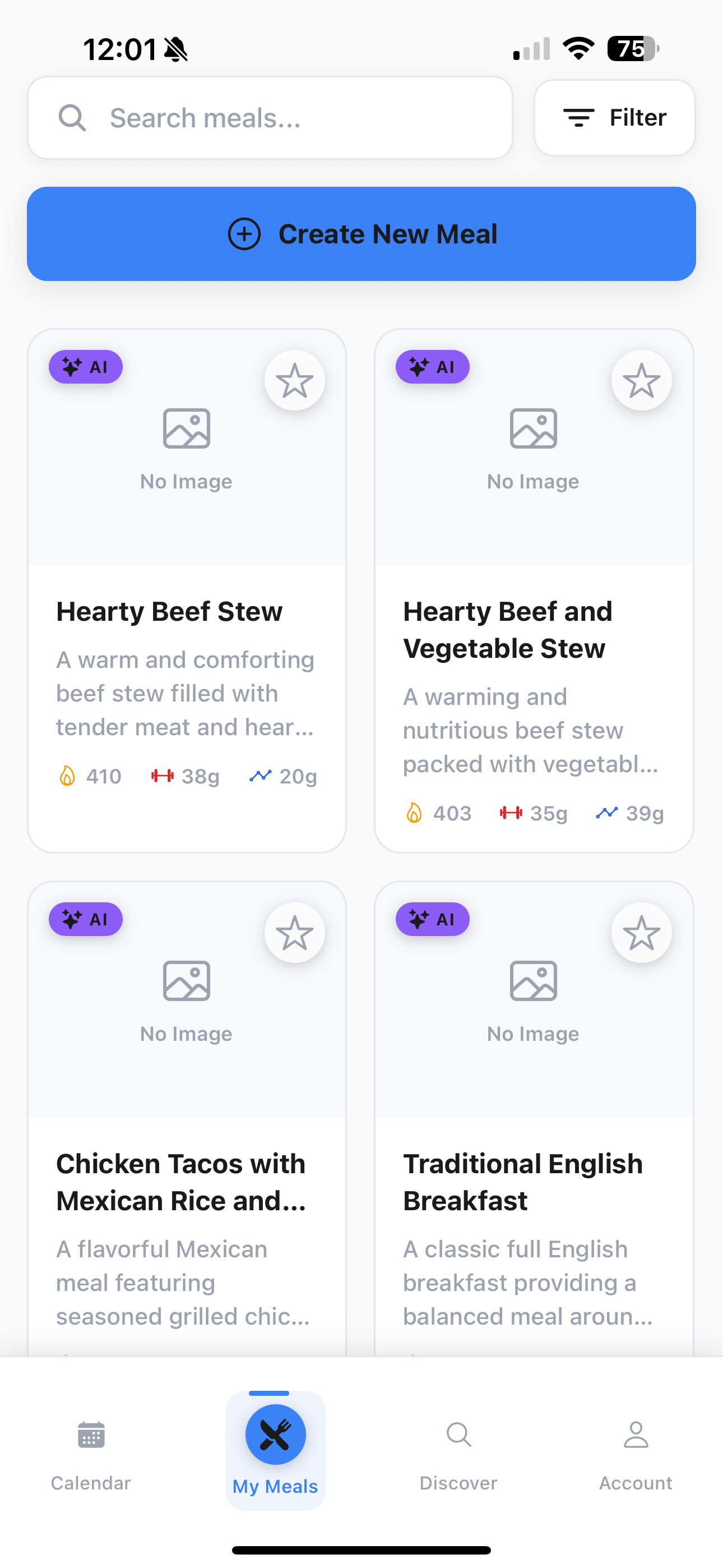Star the Hearty Beef and Vegetable Stew
The height and width of the screenshot is (1568, 723).
click(x=641, y=380)
